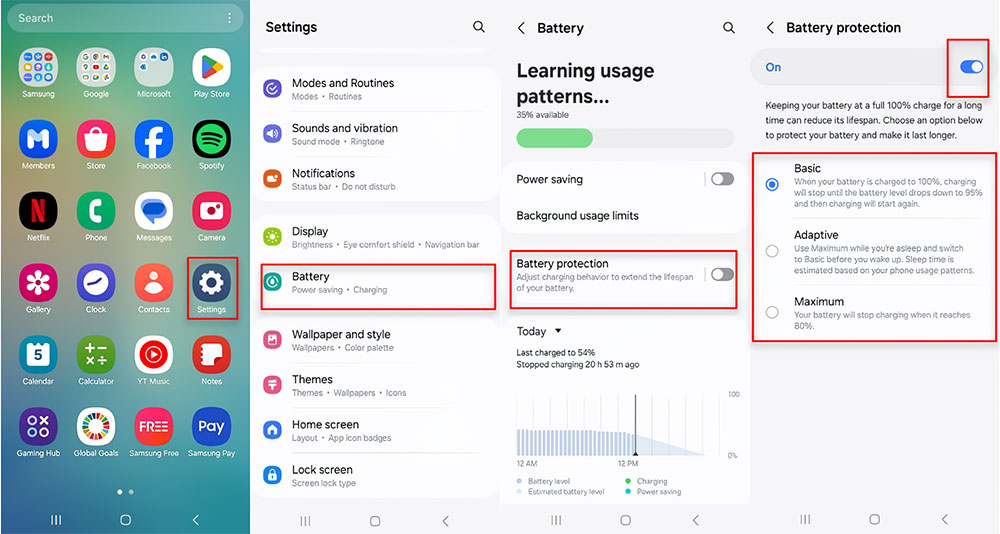Launch the Gaming Hub app
1000x534 pixels.
point(38,427)
